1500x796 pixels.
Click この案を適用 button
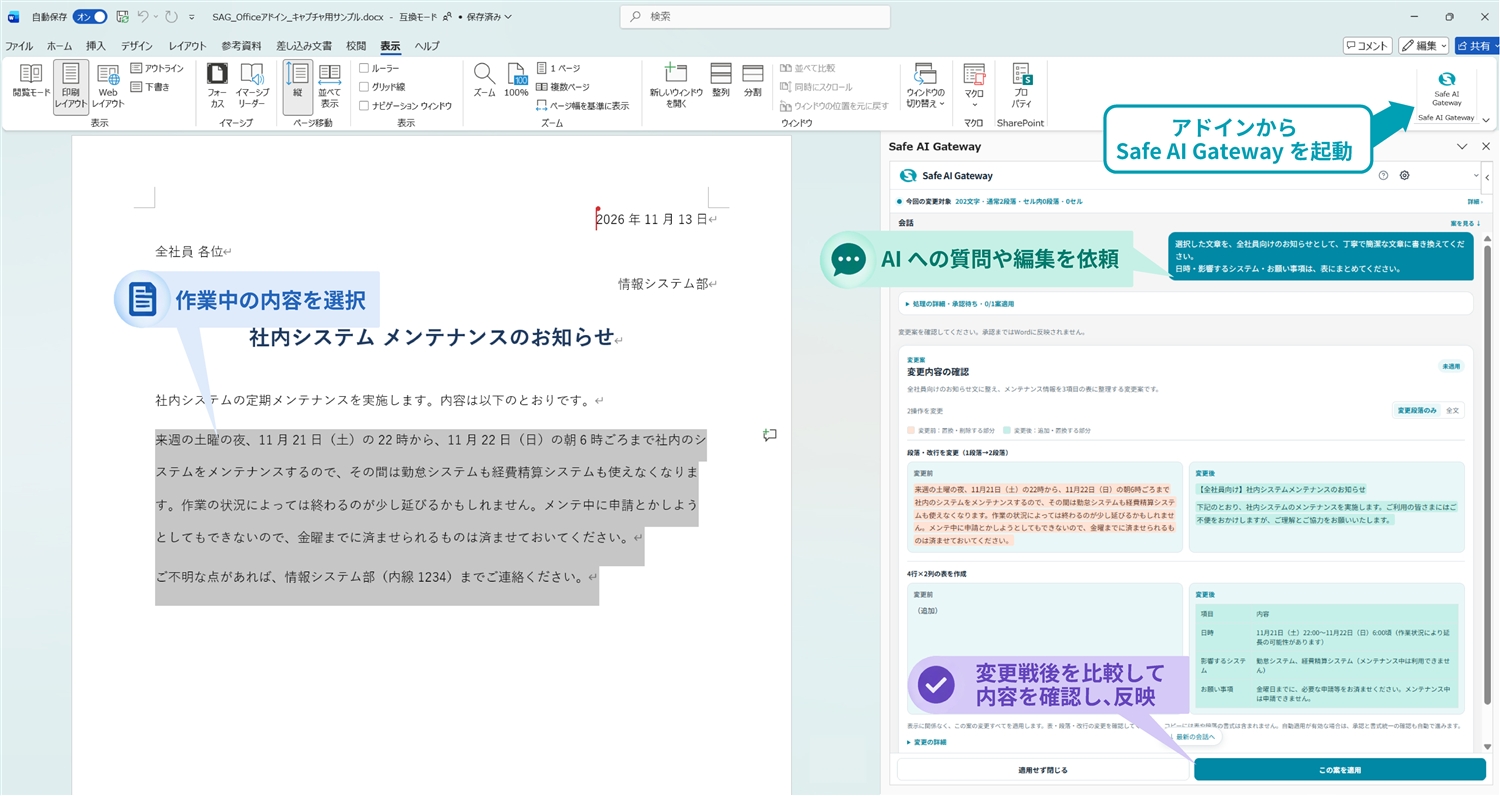tap(1340, 770)
